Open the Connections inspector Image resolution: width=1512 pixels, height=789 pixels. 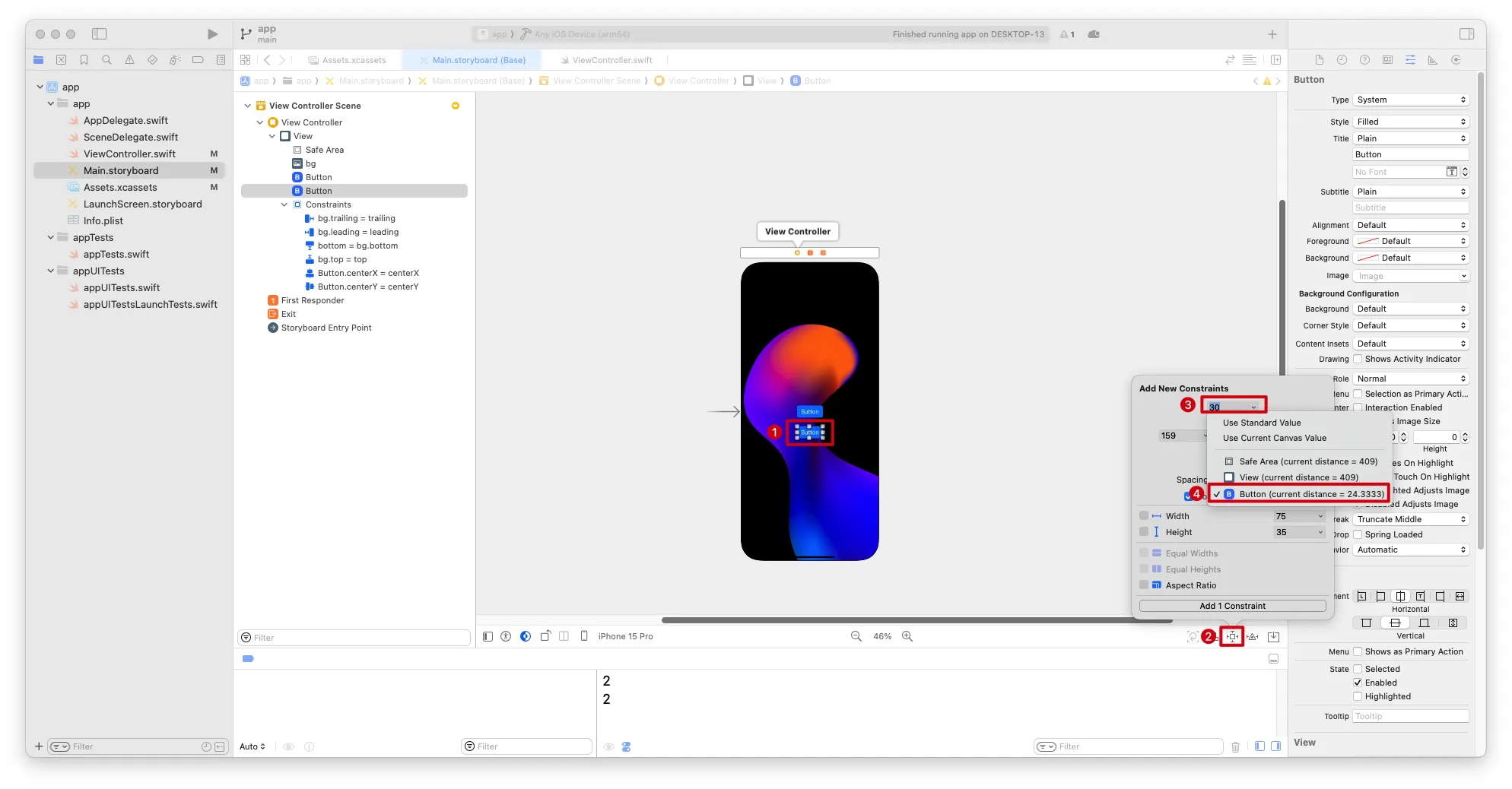tap(1456, 60)
